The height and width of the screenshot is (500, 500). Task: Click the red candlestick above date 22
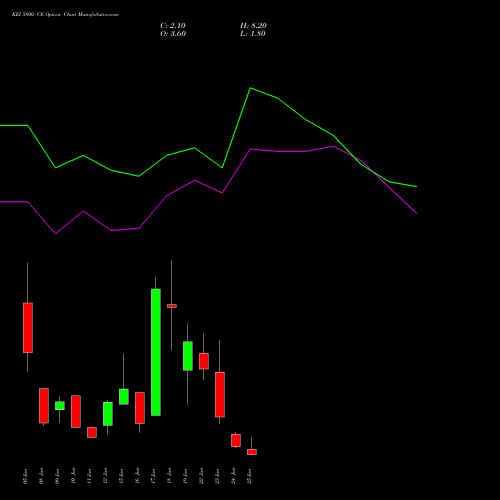coord(204,361)
